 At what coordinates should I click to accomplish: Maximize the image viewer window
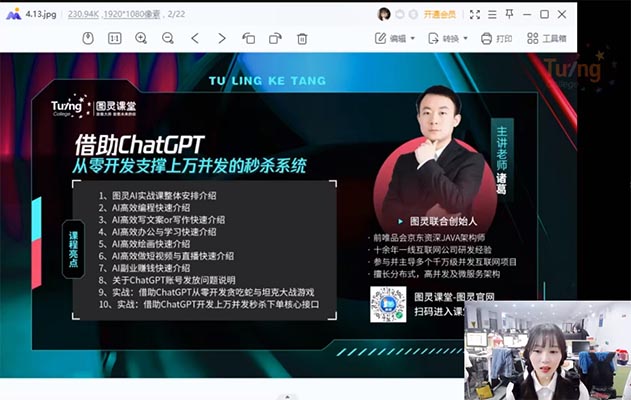[x=544, y=14]
